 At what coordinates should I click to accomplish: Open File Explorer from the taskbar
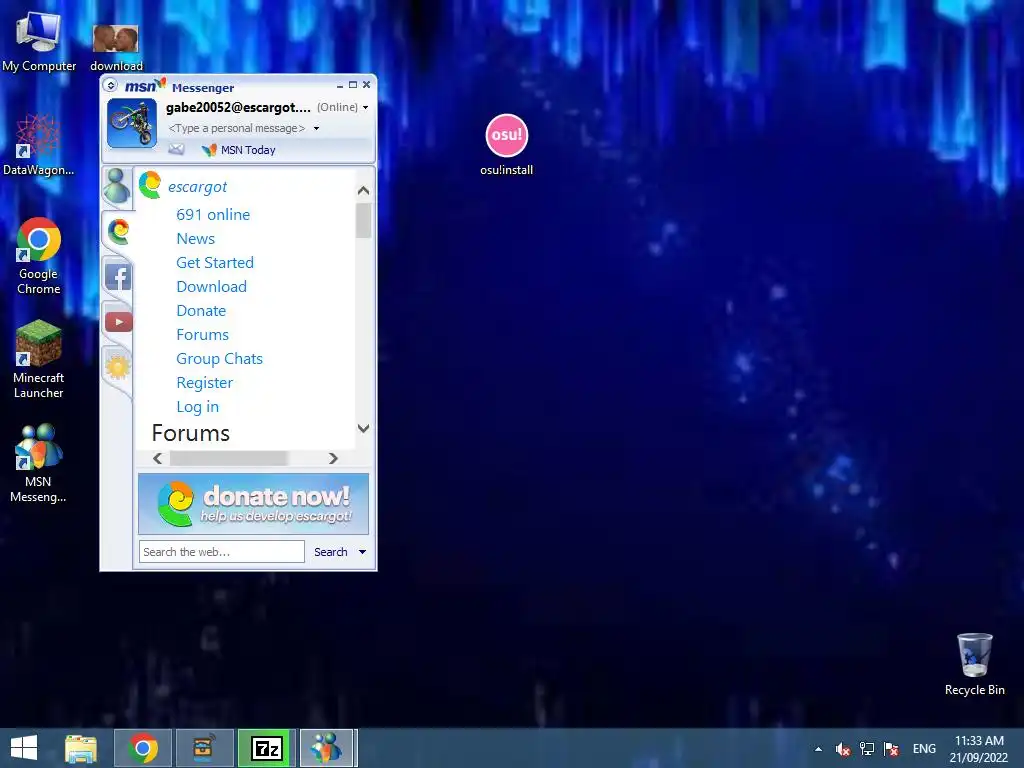[x=81, y=748]
